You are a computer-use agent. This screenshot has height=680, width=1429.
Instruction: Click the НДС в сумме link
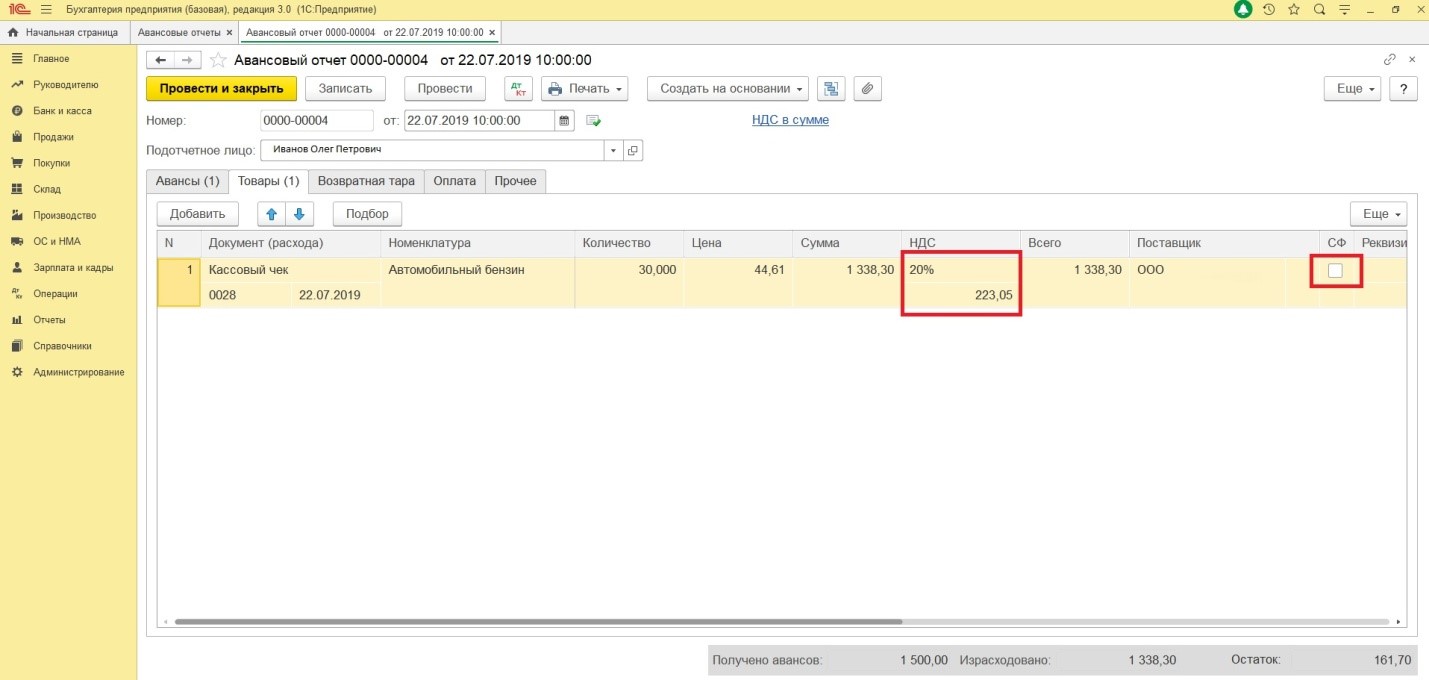790,120
